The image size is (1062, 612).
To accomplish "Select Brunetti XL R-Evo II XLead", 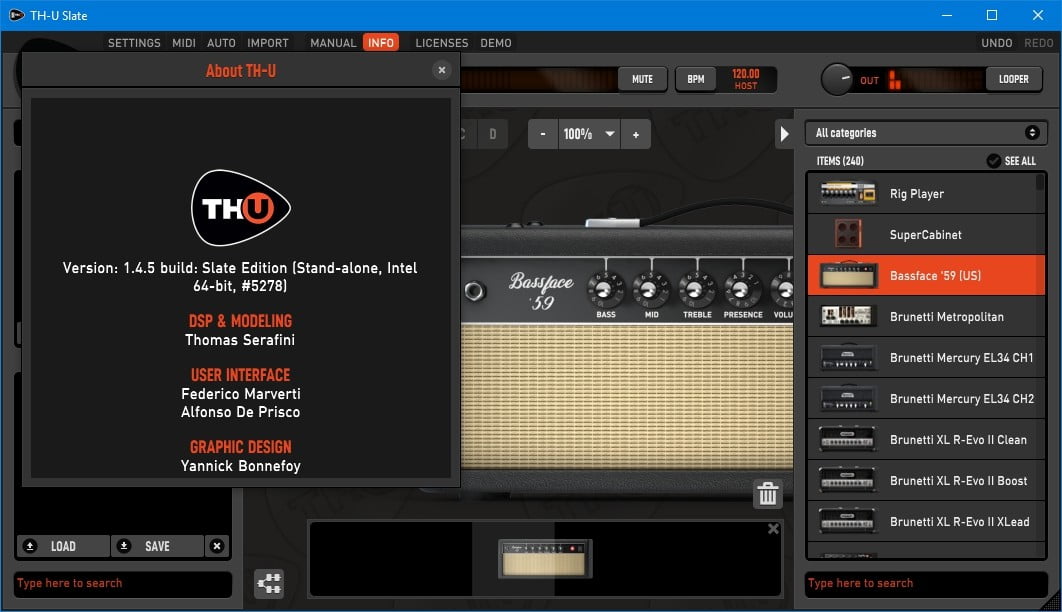I will coord(926,522).
